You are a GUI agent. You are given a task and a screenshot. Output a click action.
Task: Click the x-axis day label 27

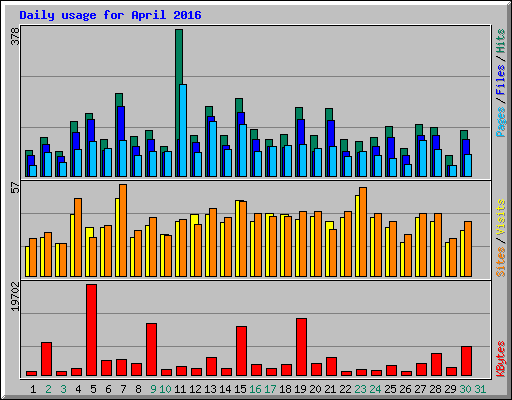(x=420, y=389)
